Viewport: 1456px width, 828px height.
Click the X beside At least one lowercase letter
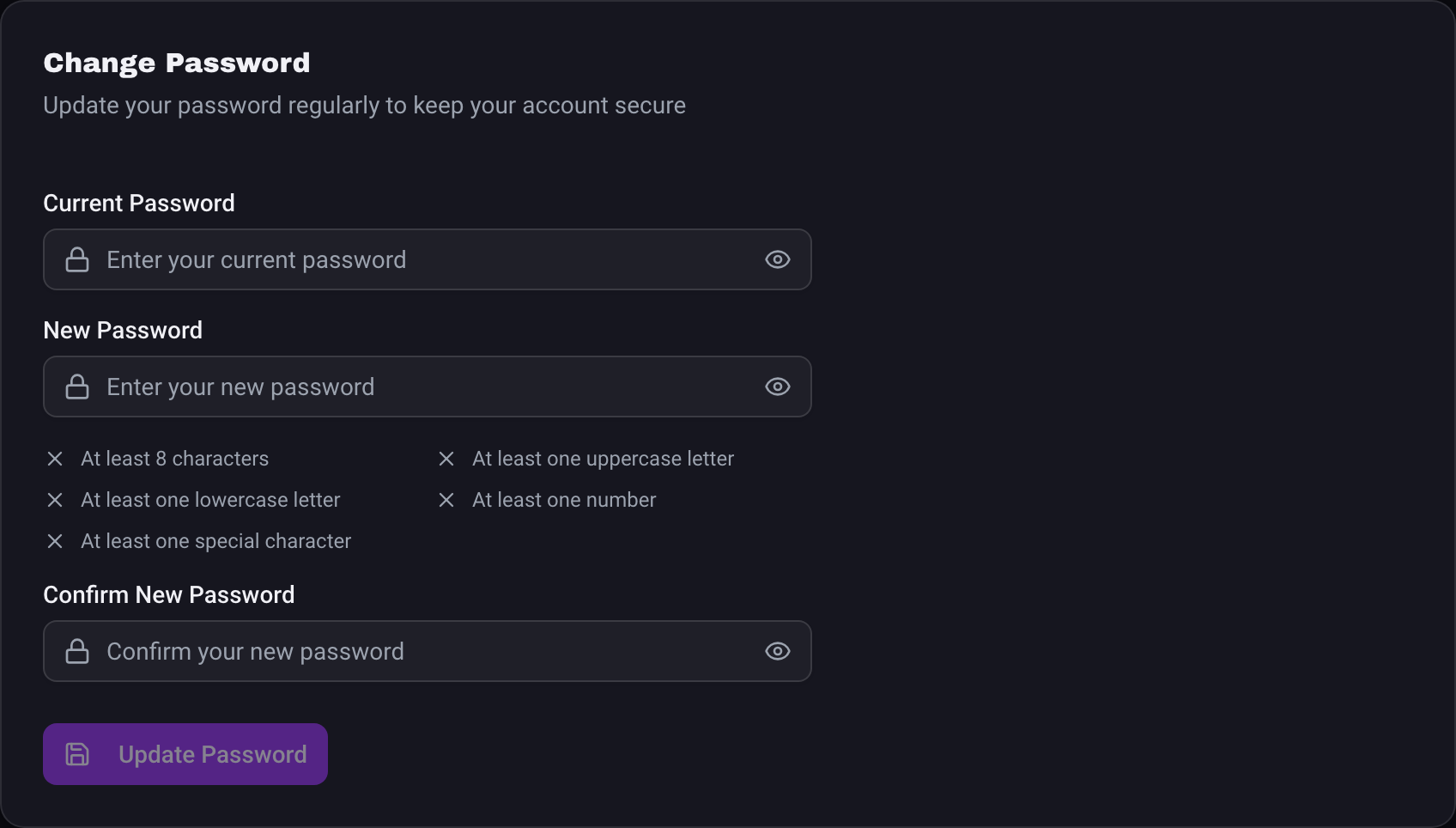55,500
